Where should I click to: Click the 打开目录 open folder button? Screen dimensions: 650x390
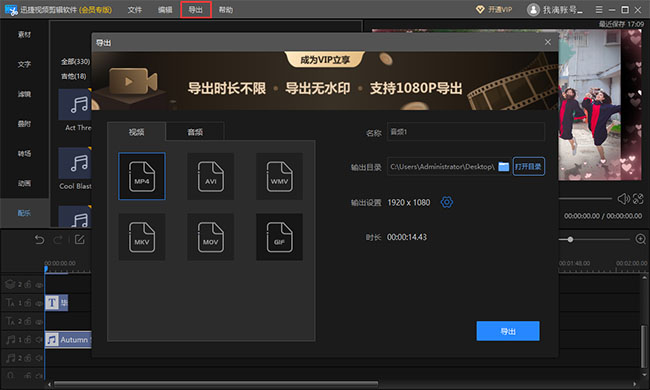529,167
